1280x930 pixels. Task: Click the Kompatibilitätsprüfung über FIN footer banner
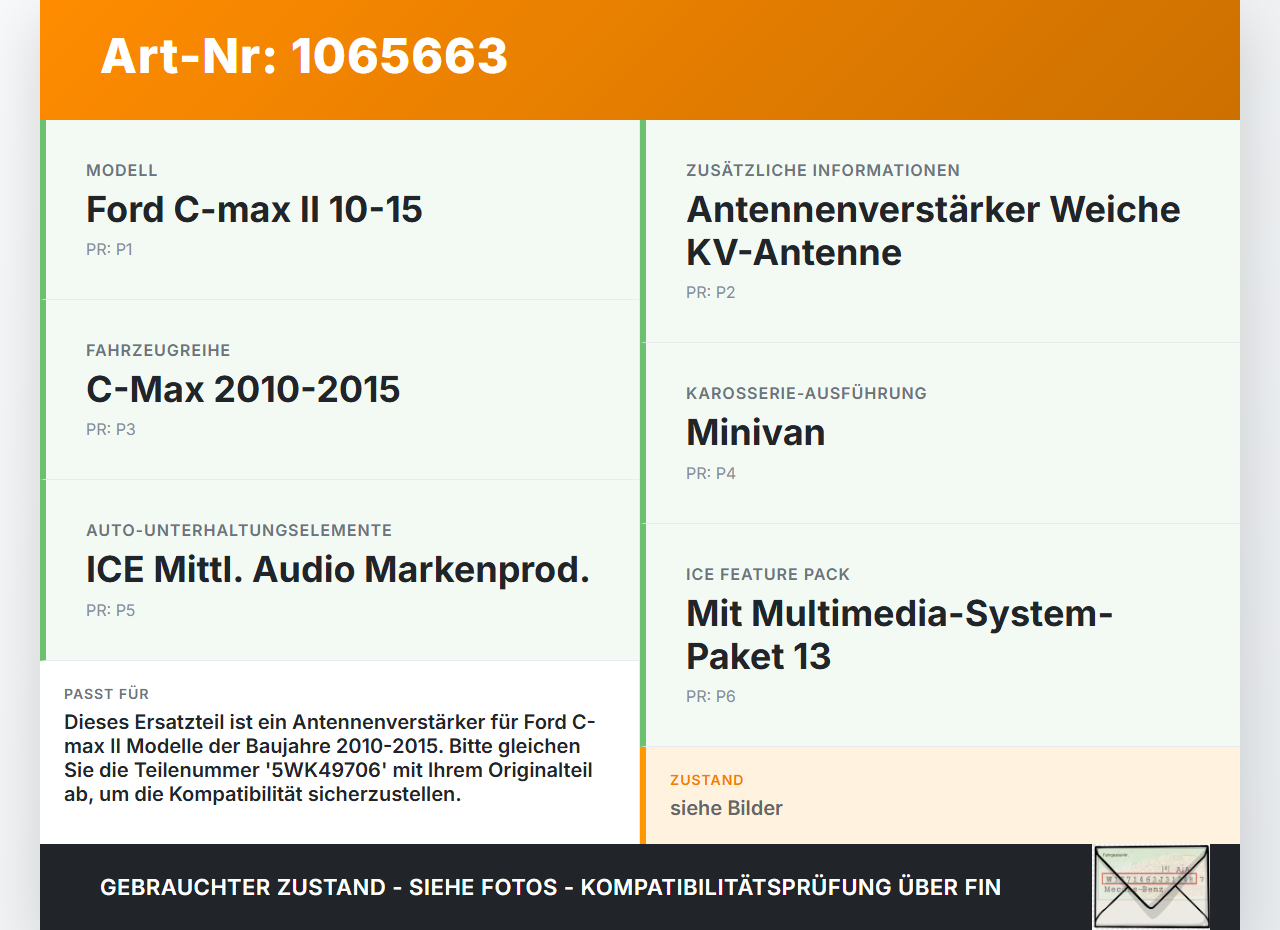pyautogui.click(x=550, y=887)
